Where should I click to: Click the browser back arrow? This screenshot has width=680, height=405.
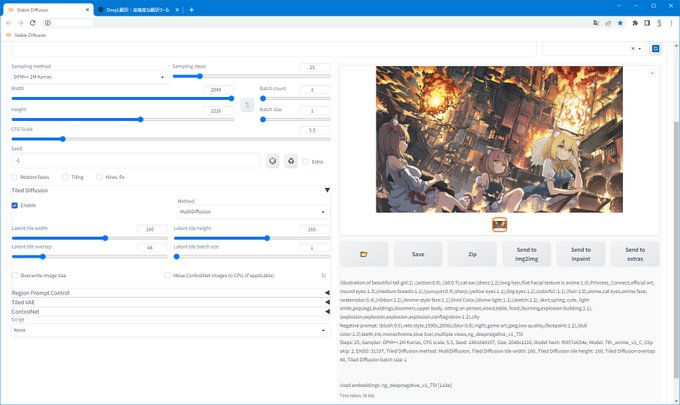(9, 23)
